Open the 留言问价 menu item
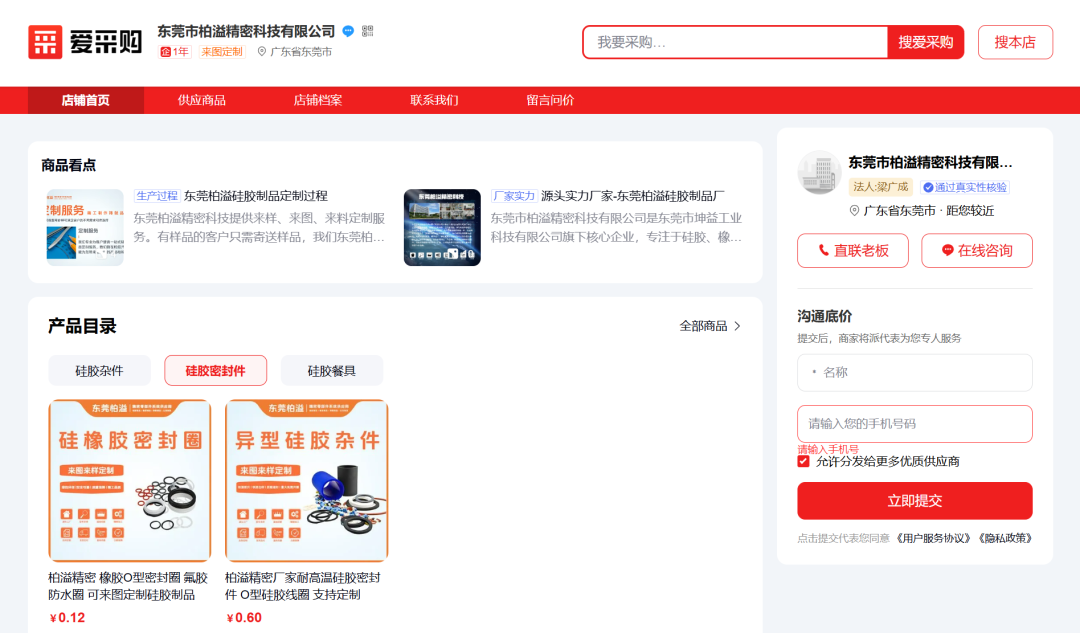 [x=550, y=101]
